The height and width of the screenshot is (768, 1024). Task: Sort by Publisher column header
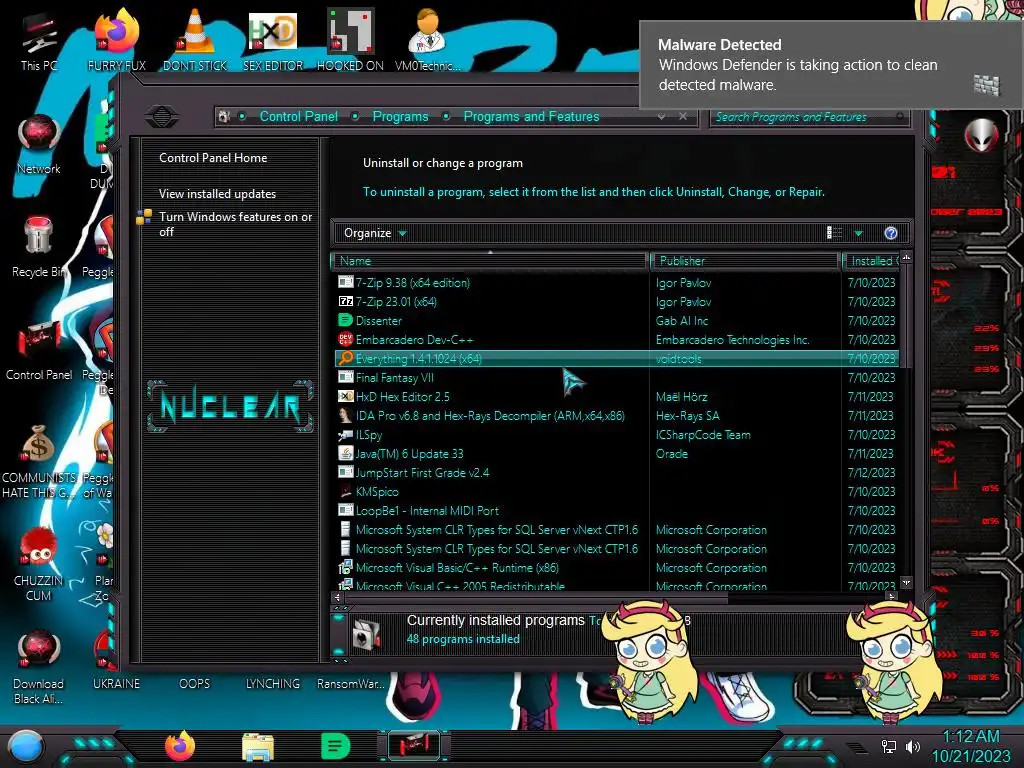click(745, 261)
